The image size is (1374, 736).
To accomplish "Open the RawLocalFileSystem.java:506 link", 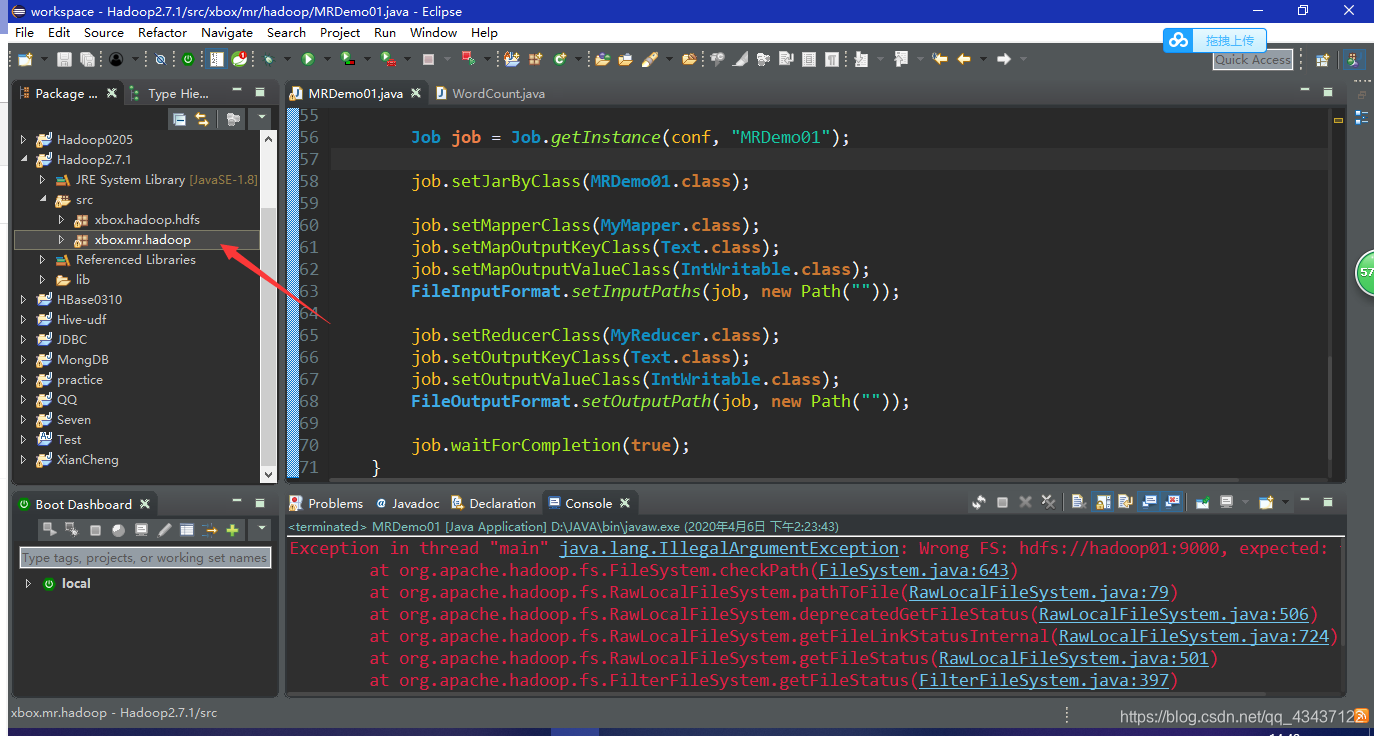I will (x=1173, y=614).
